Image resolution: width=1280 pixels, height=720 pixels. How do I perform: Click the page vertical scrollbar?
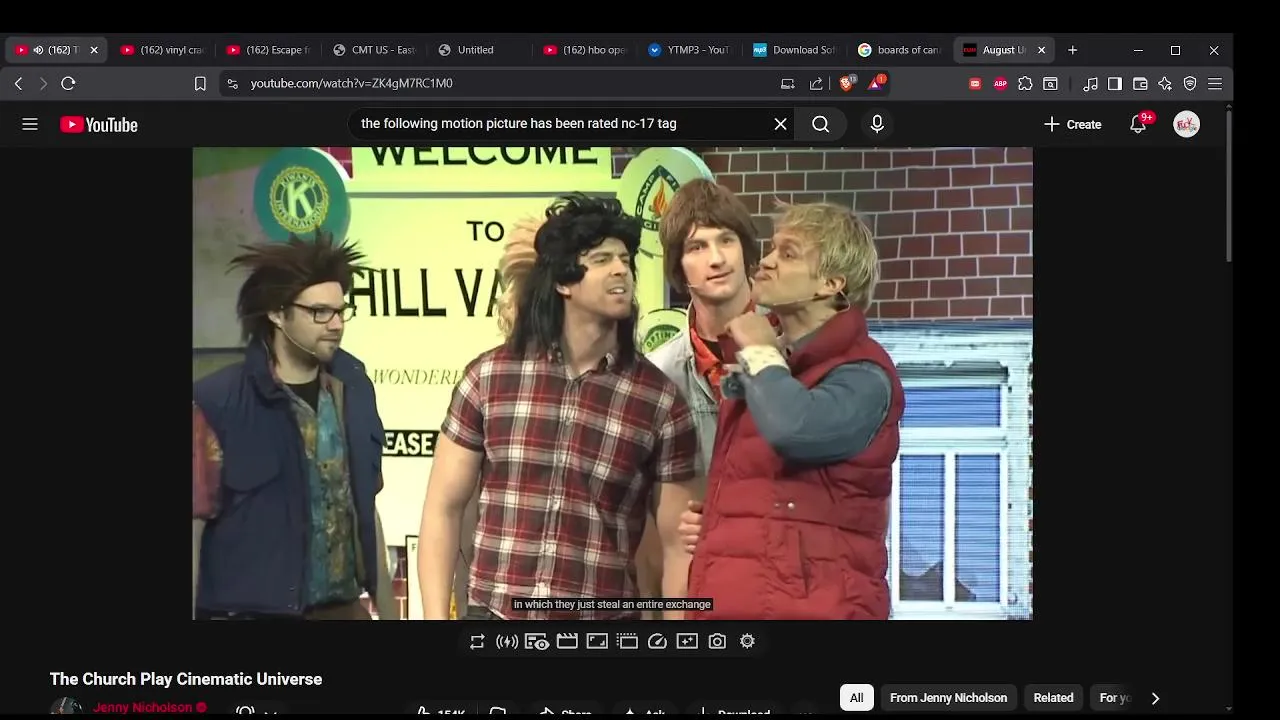click(x=1228, y=186)
